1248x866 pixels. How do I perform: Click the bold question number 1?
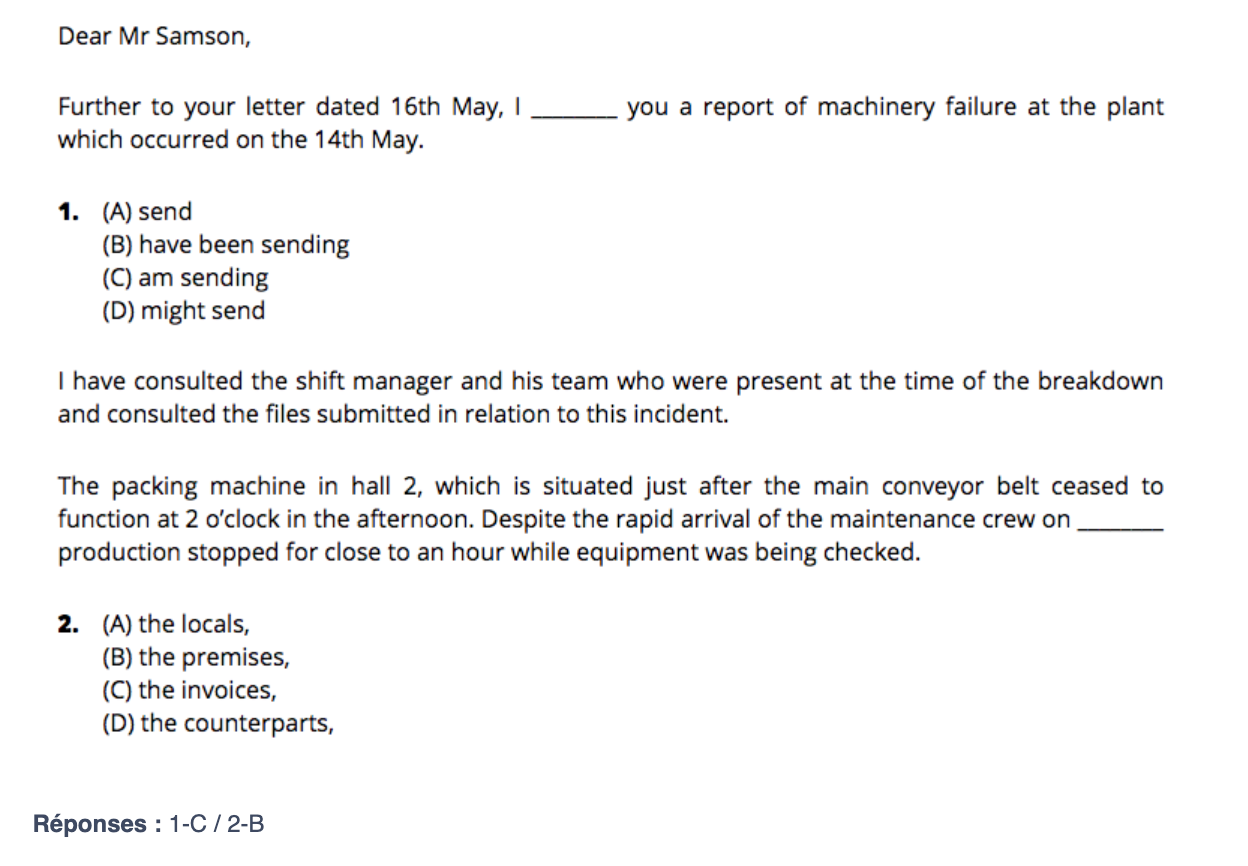pos(68,212)
